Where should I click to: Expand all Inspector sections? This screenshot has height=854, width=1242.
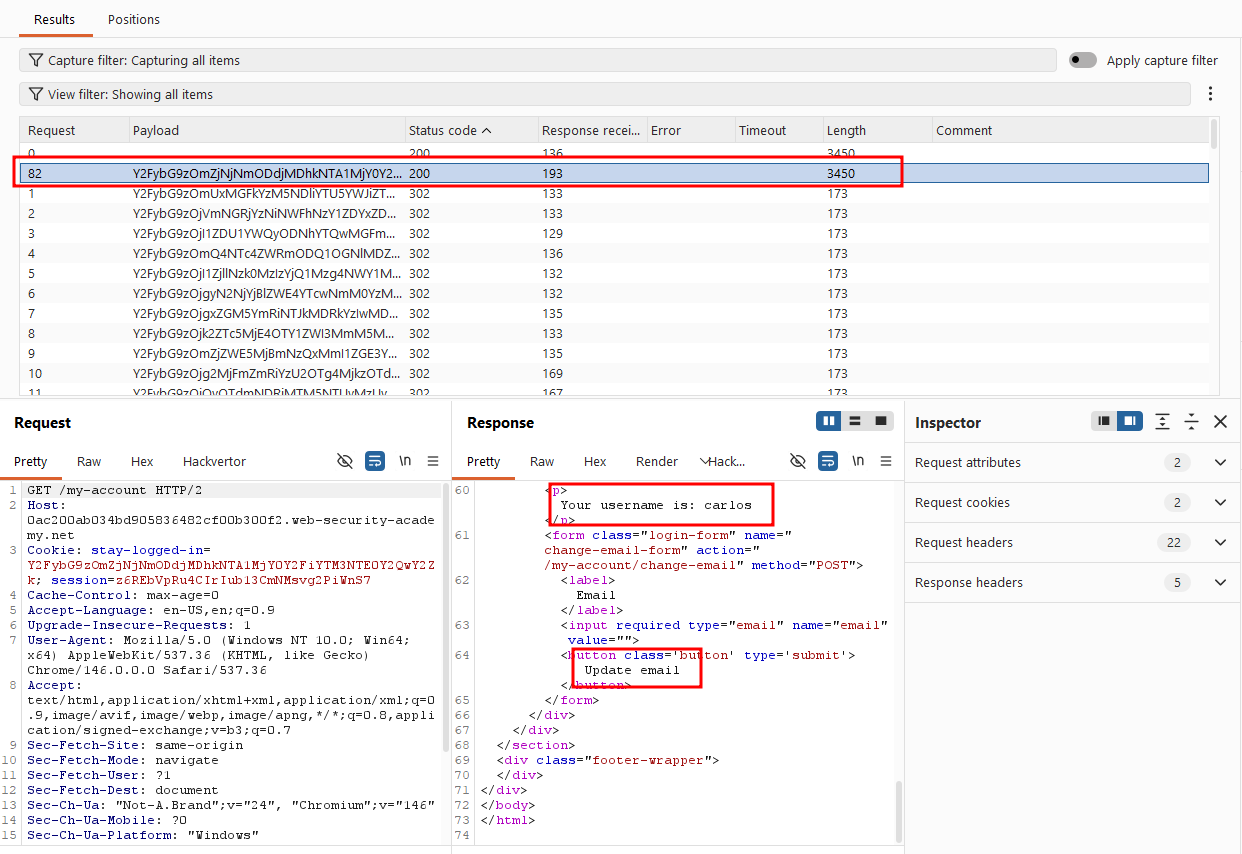click(1162, 422)
